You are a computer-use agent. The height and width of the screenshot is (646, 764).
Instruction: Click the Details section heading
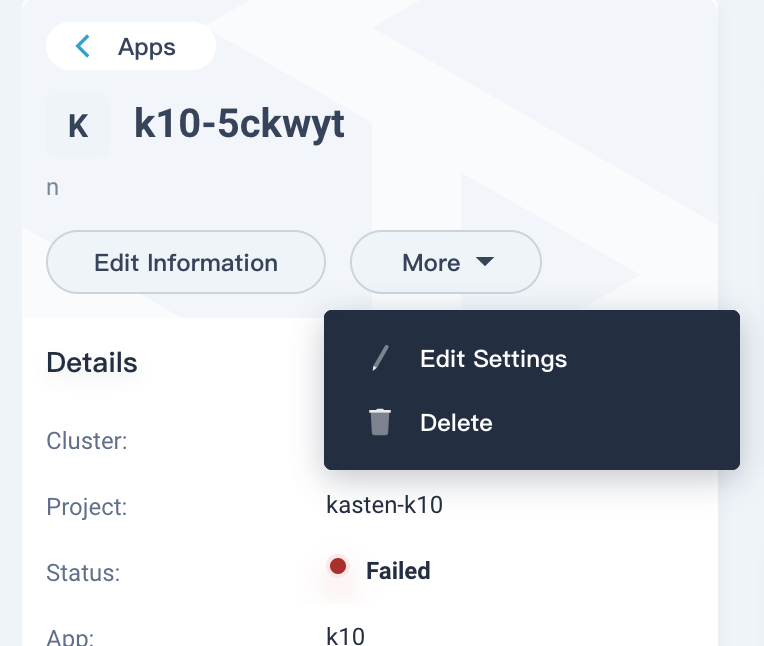(92, 362)
